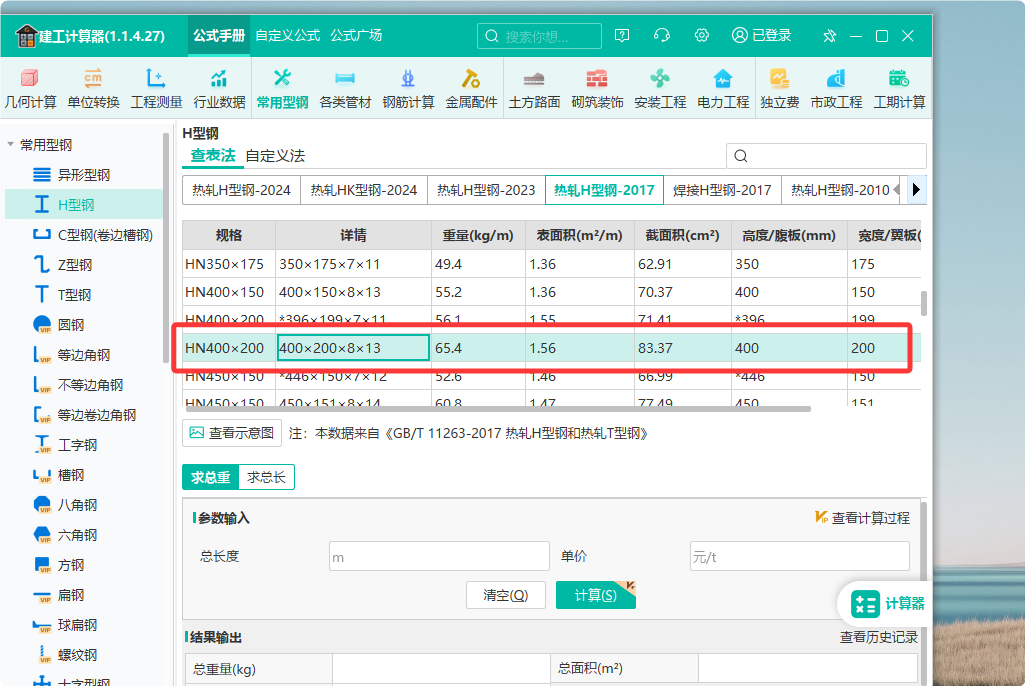Open 查看计算过程 link
1025x686 pixels.
pos(862,518)
